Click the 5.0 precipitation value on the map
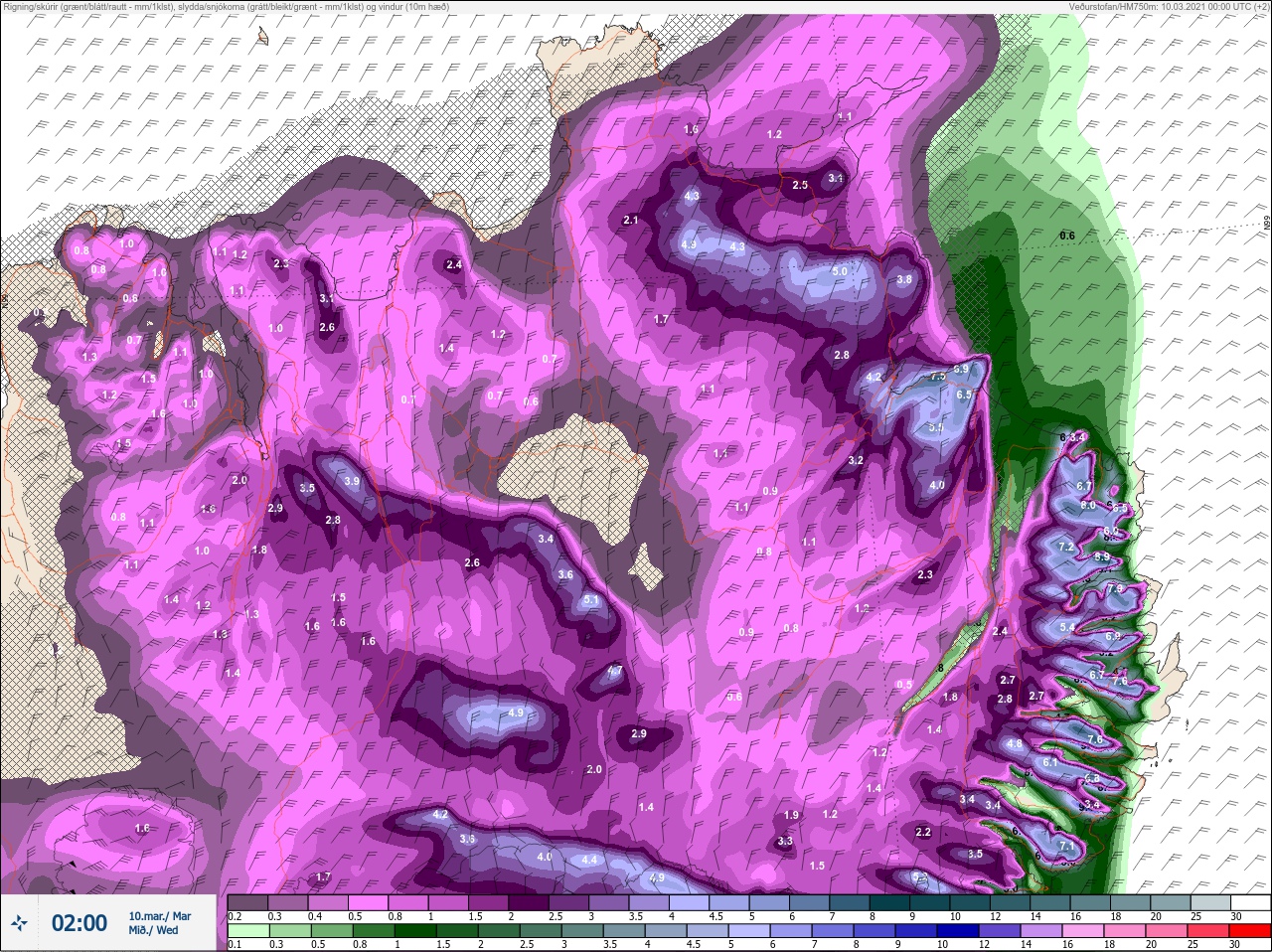 coord(839,271)
